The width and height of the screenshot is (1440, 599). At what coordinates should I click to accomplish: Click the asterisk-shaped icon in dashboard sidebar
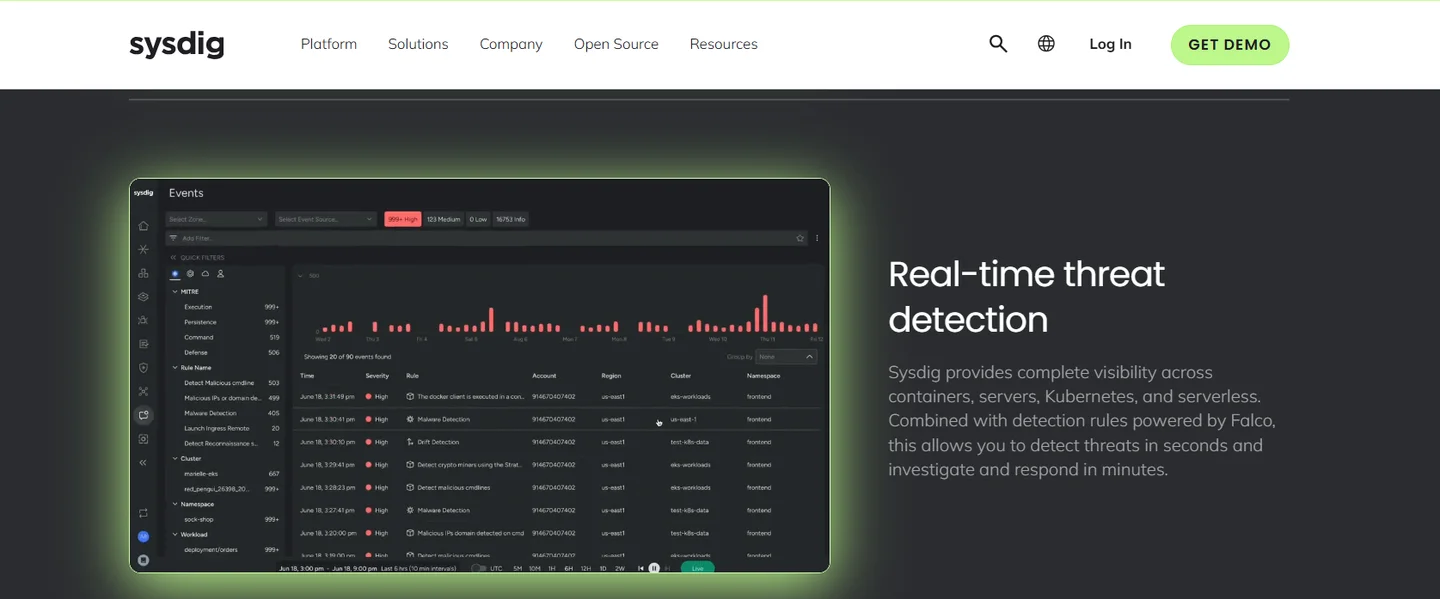(144, 249)
